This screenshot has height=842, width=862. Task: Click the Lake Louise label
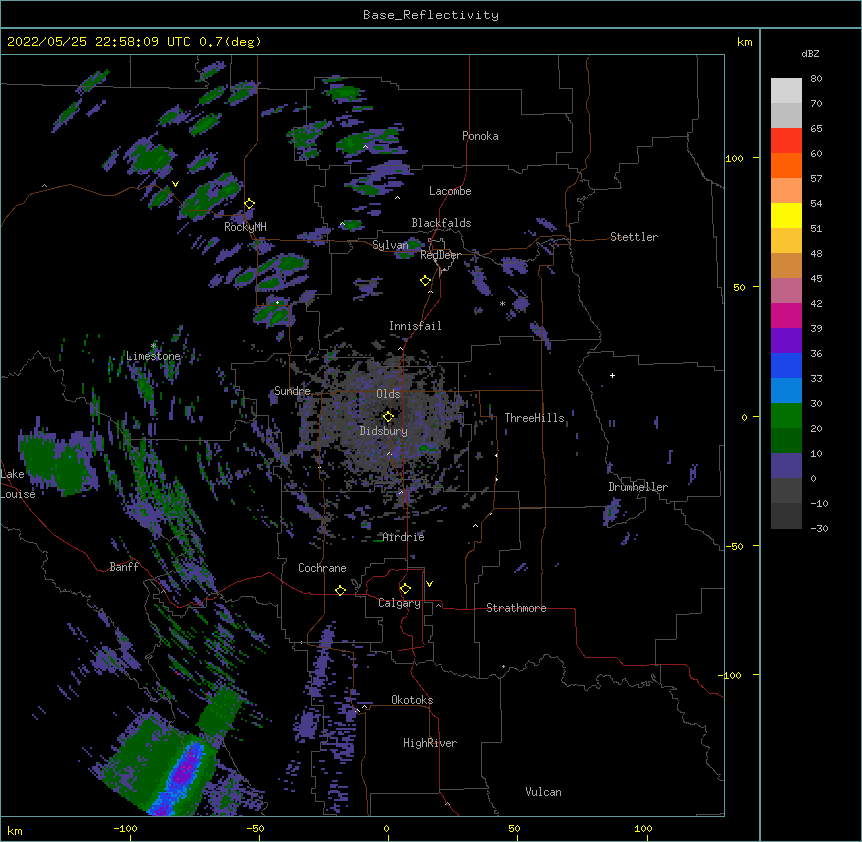coord(18,484)
